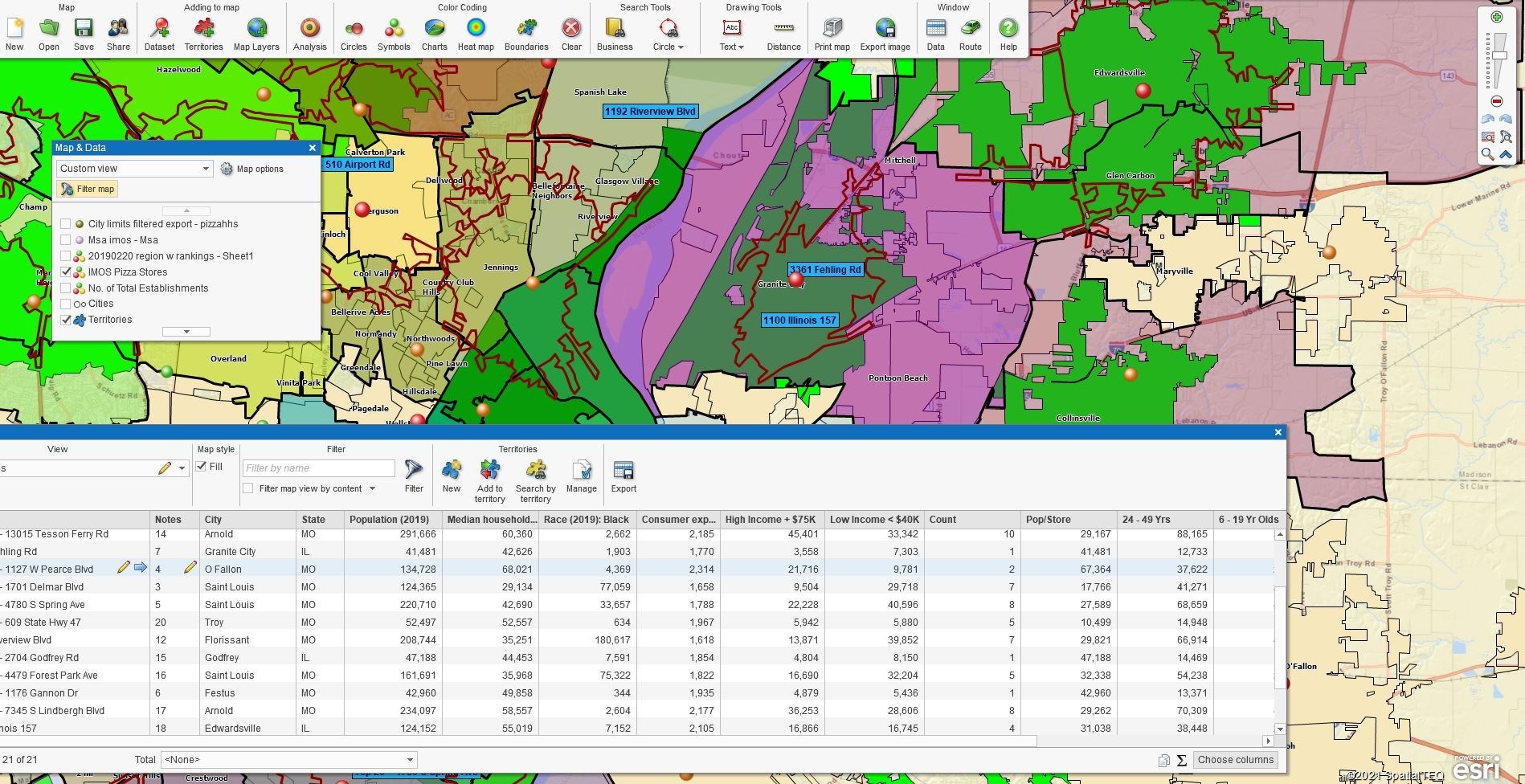Click the Filter by name field
Image resolution: width=1525 pixels, height=784 pixels.
pyautogui.click(x=319, y=468)
